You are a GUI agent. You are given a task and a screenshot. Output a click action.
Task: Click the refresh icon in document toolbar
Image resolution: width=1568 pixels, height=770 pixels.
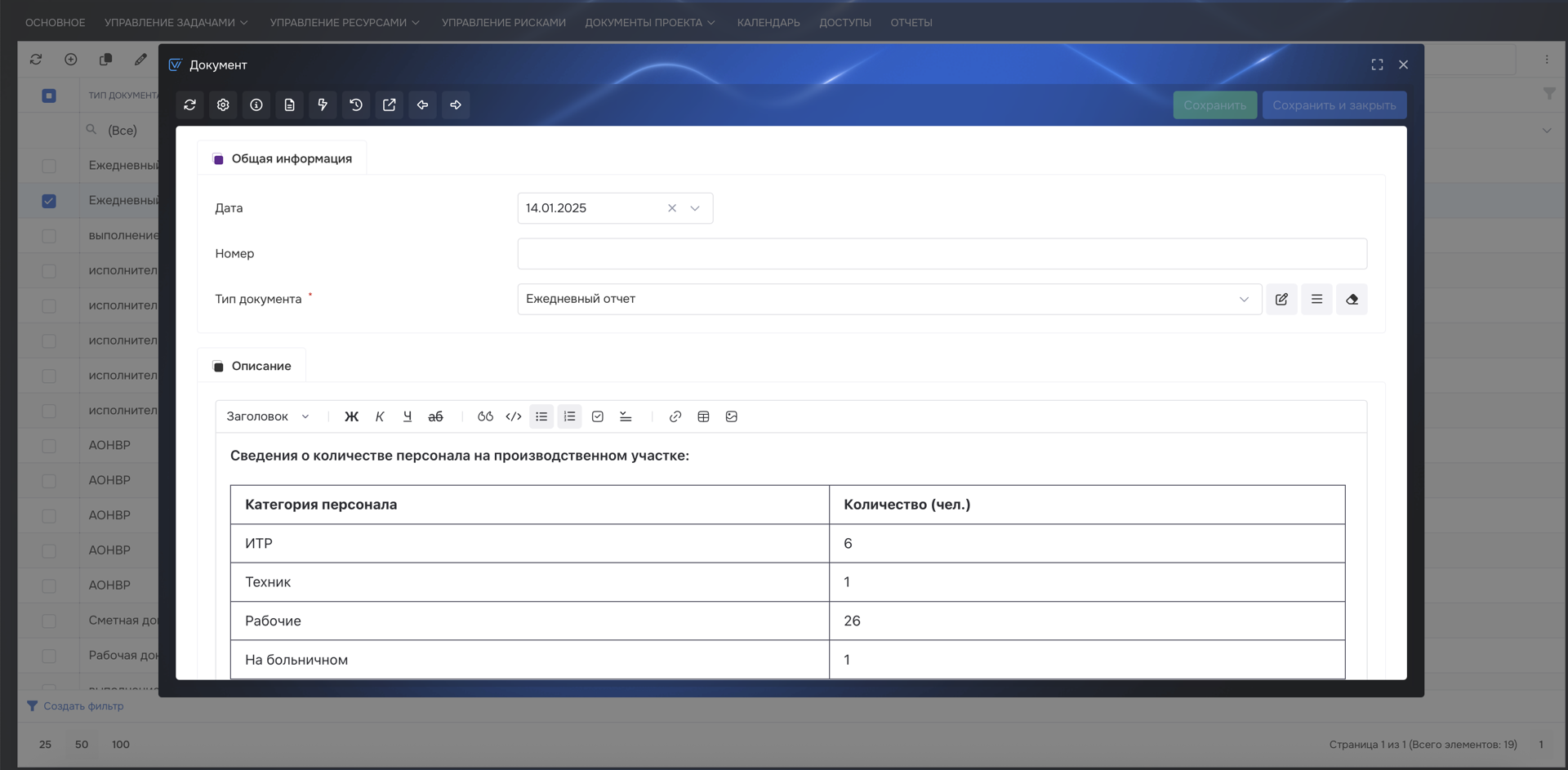[190, 105]
